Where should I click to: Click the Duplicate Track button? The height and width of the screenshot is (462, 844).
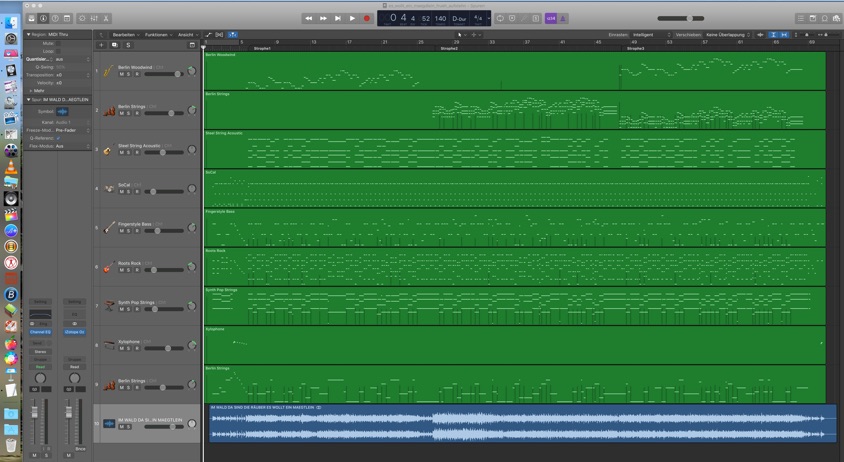(114, 45)
